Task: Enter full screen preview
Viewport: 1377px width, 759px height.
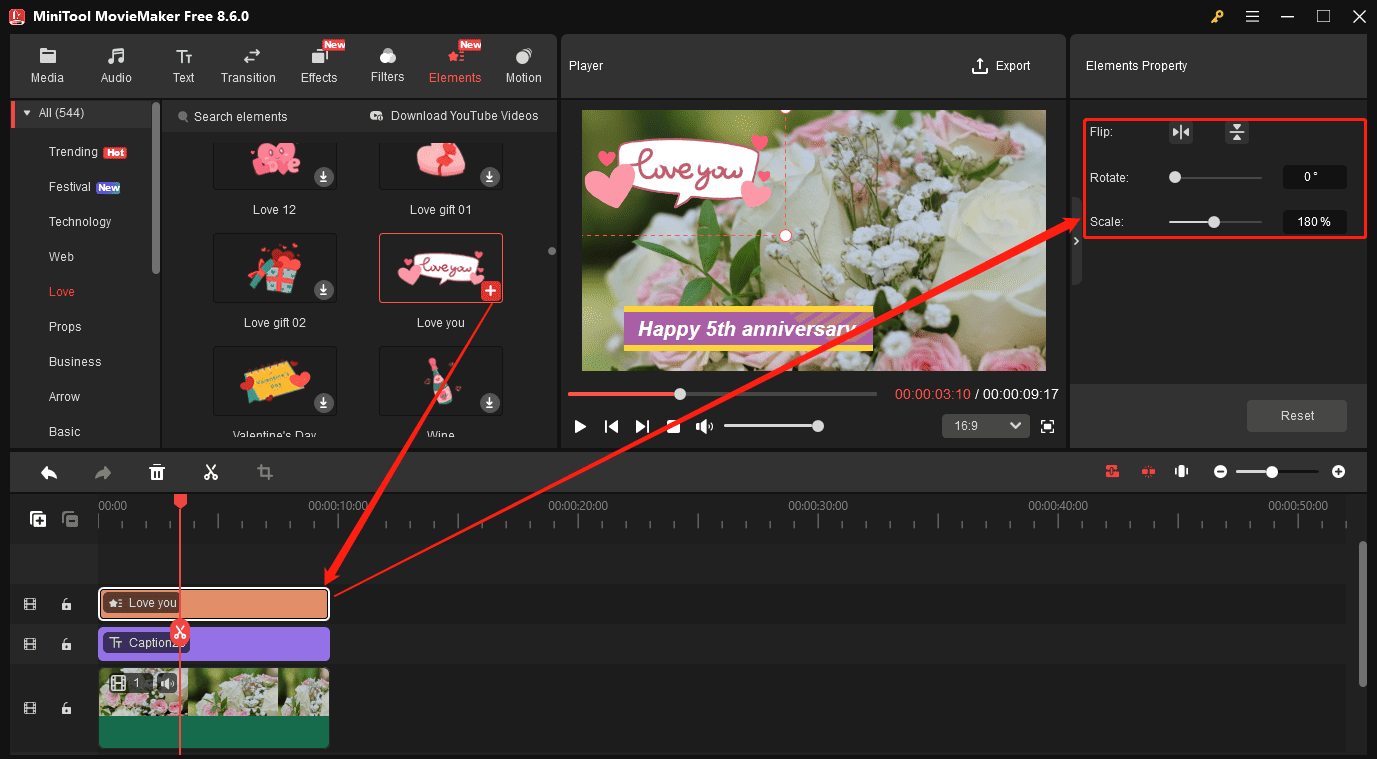Action: pos(1047,427)
